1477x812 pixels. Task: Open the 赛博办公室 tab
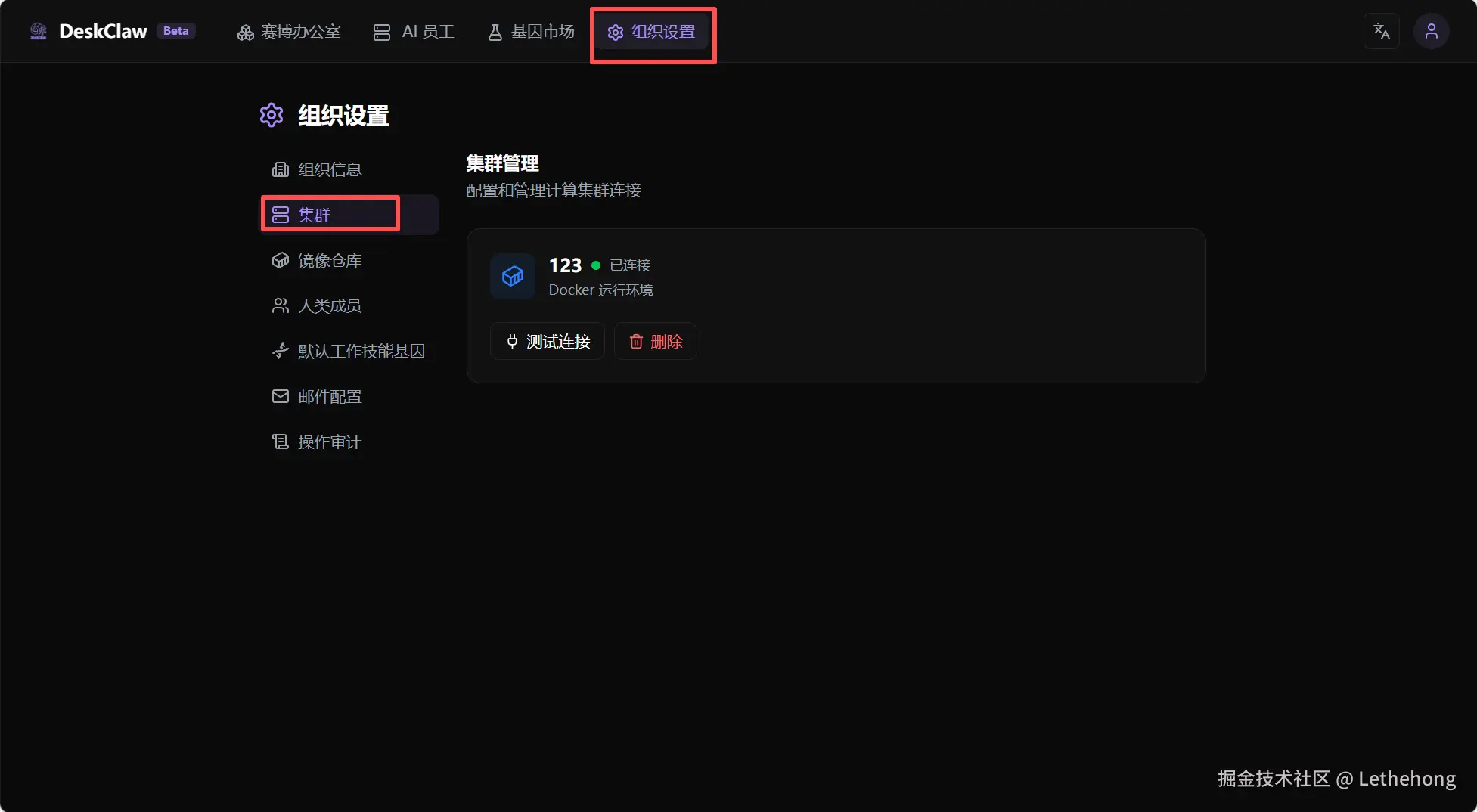click(289, 32)
